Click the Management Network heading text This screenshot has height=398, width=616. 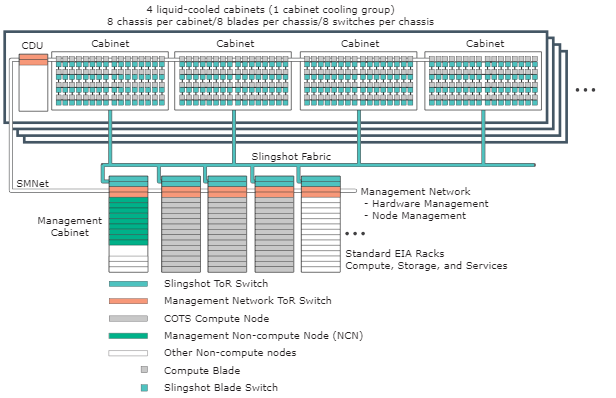point(415,192)
